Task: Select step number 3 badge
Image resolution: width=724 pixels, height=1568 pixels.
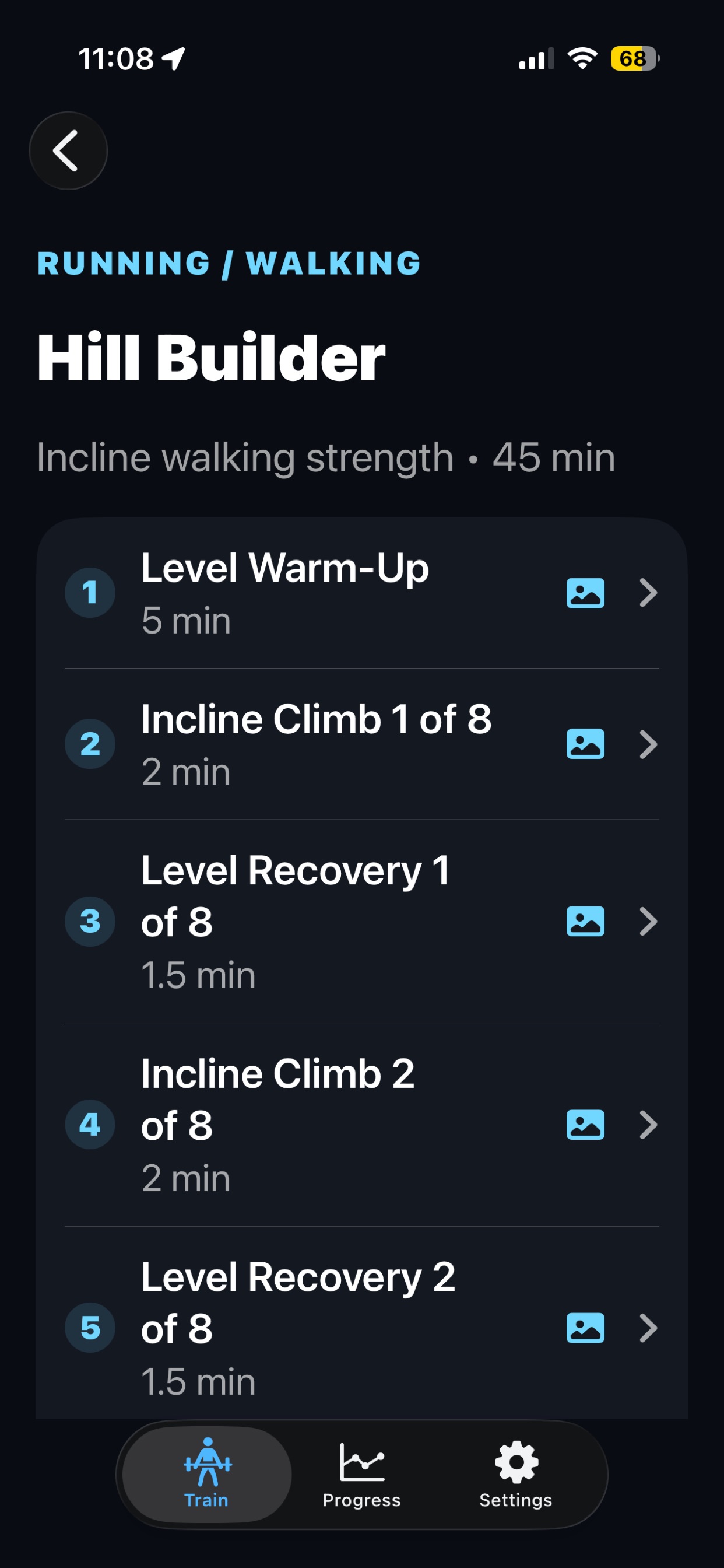Action: [x=90, y=921]
